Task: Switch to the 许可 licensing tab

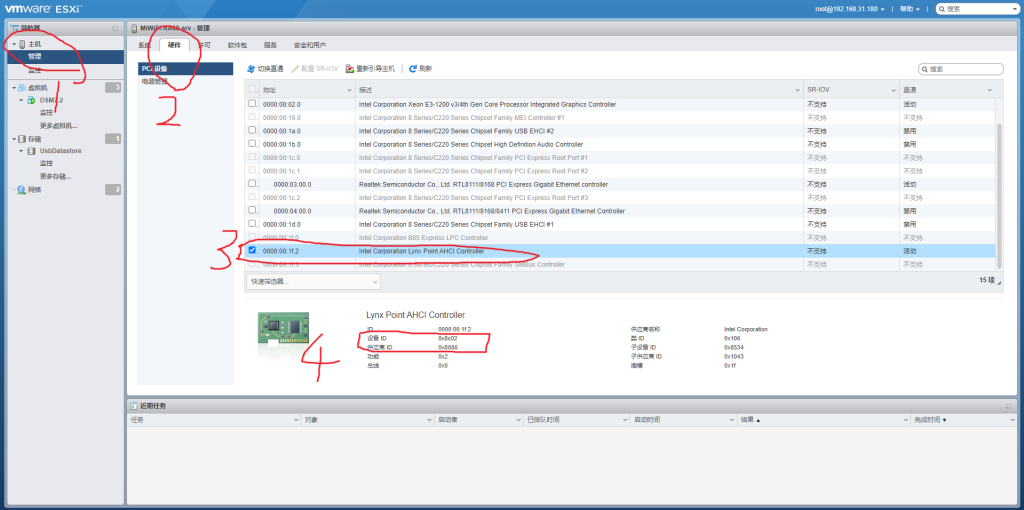Action: (204, 45)
